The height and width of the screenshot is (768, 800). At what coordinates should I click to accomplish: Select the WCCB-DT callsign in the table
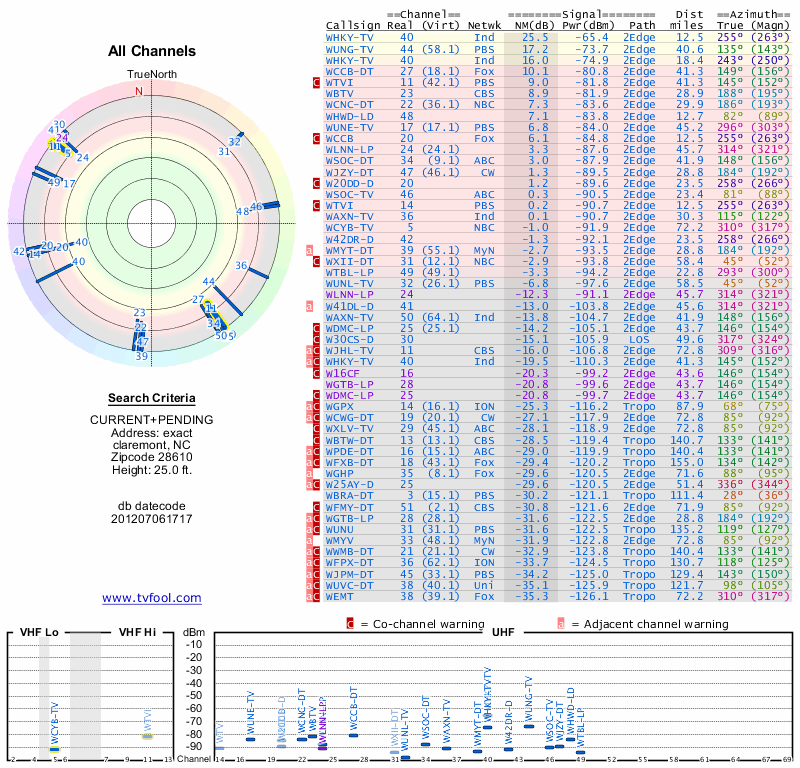point(350,71)
